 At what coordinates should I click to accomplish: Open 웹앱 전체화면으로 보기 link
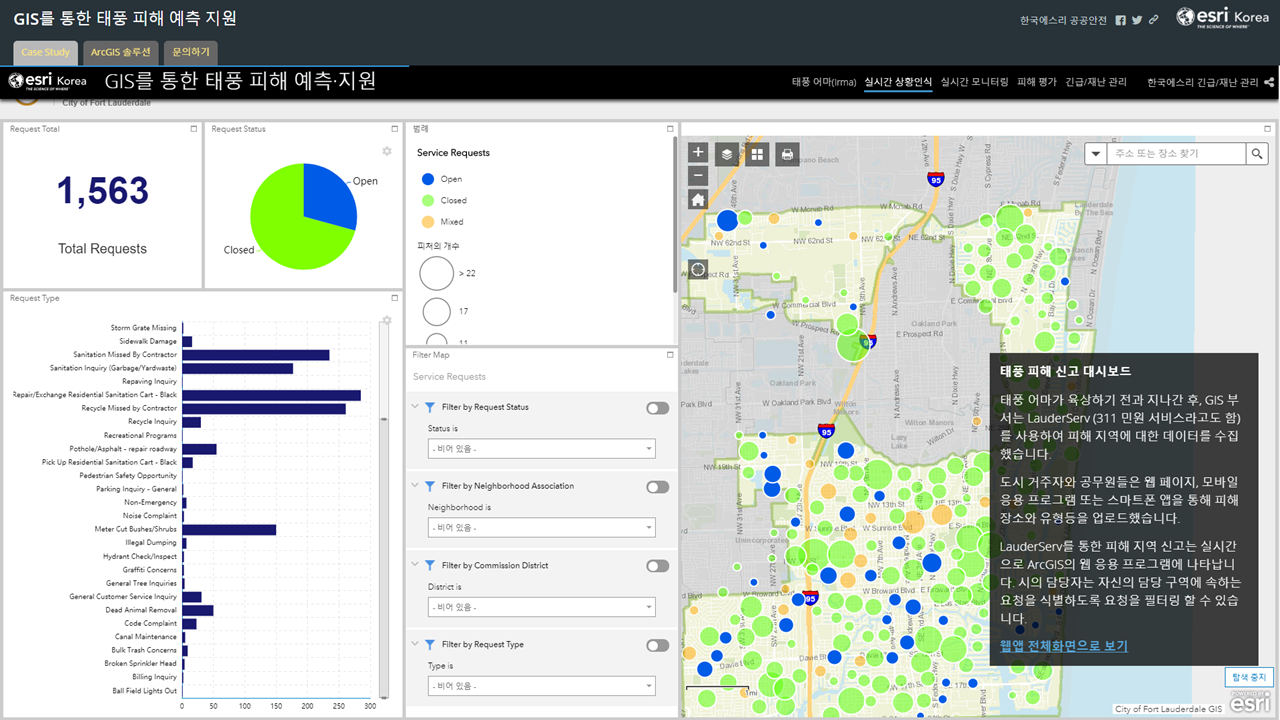(x=1064, y=646)
